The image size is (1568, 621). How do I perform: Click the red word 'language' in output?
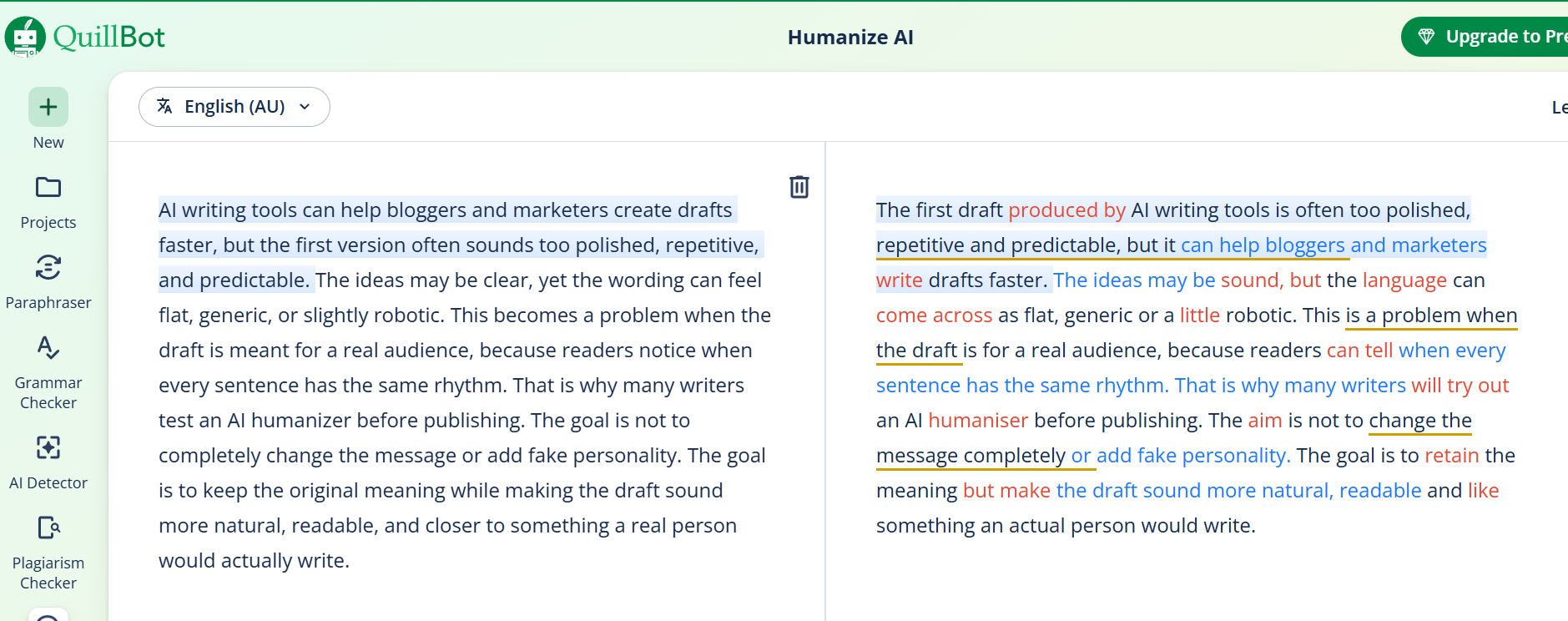pyautogui.click(x=1404, y=280)
